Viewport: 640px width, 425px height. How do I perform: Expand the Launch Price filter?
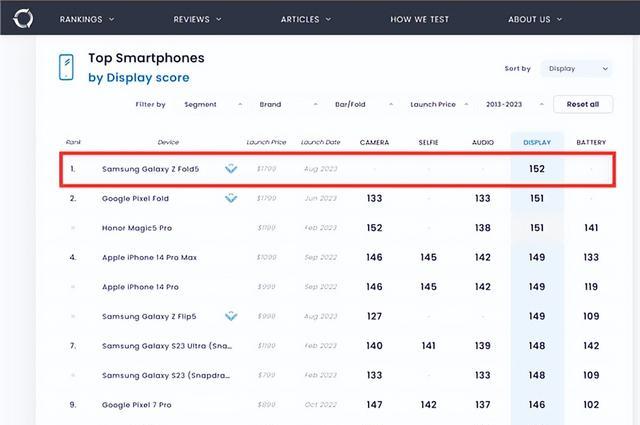point(439,105)
